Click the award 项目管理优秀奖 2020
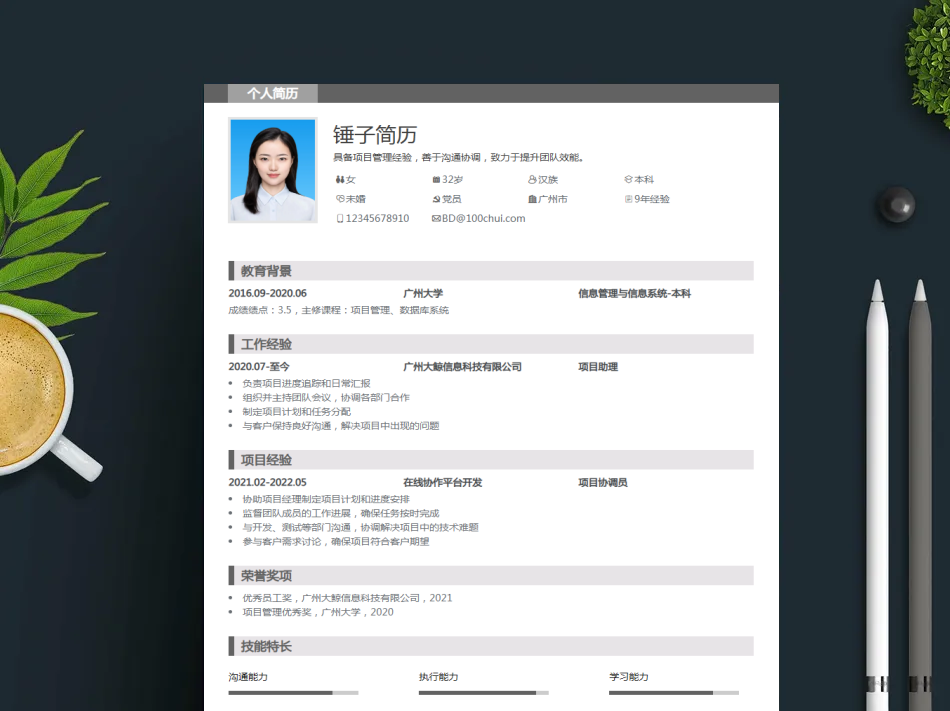 [318, 612]
